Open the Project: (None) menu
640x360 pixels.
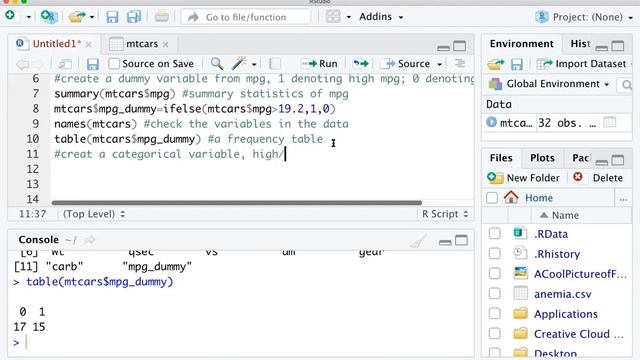(584, 17)
